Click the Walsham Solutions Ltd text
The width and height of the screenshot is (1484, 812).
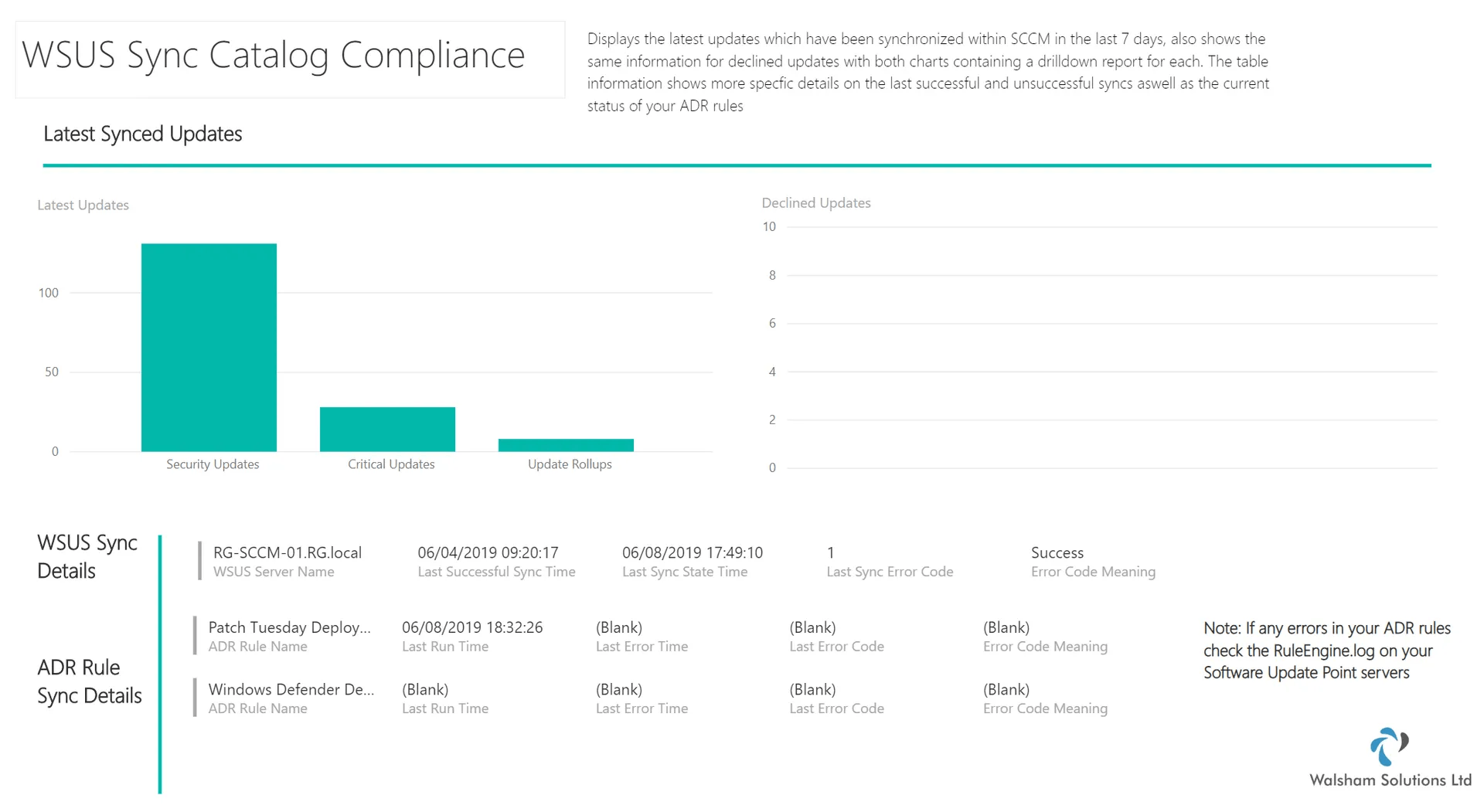coord(1390,780)
